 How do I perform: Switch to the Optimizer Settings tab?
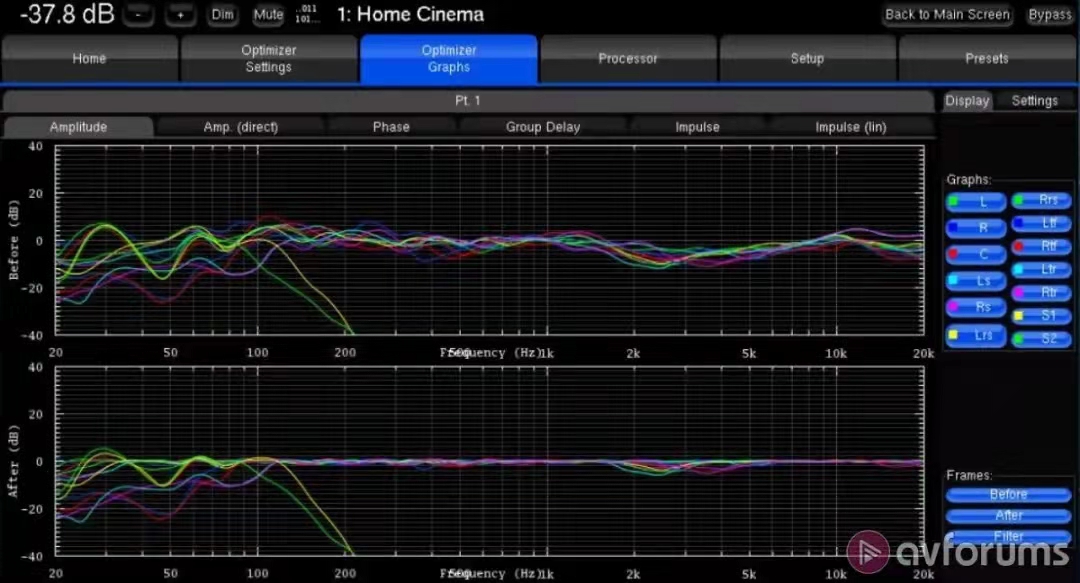pyautogui.click(x=268, y=58)
